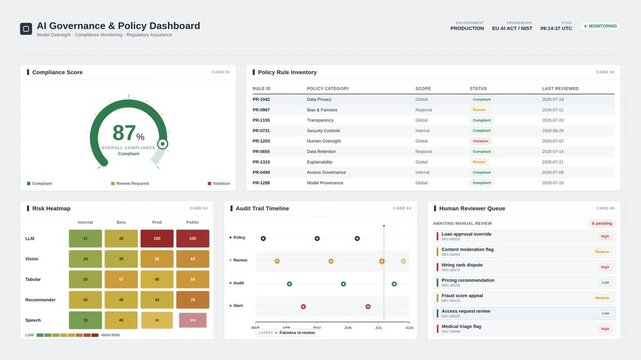The image size is (641, 360).
Task: Click the Recommender Public heatmap cell
Action: pos(193,300)
